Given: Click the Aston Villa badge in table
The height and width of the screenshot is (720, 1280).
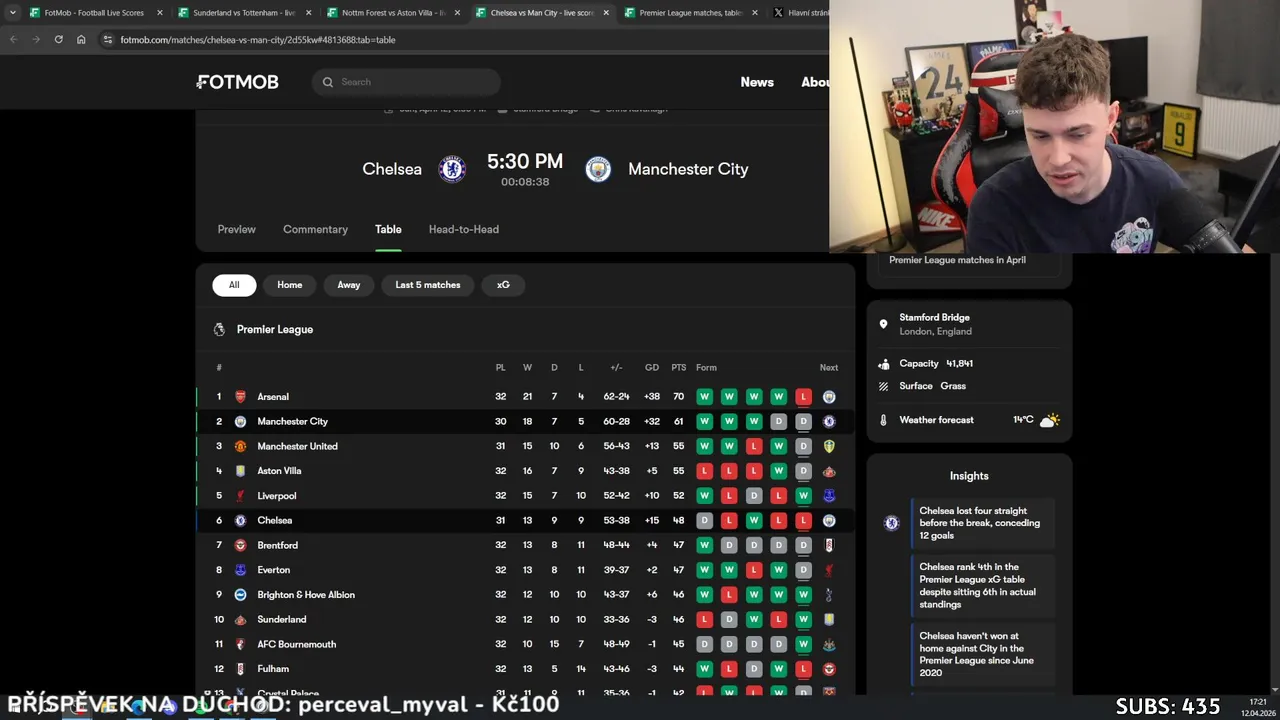Looking at the screenshot, I should pos(240,471).
